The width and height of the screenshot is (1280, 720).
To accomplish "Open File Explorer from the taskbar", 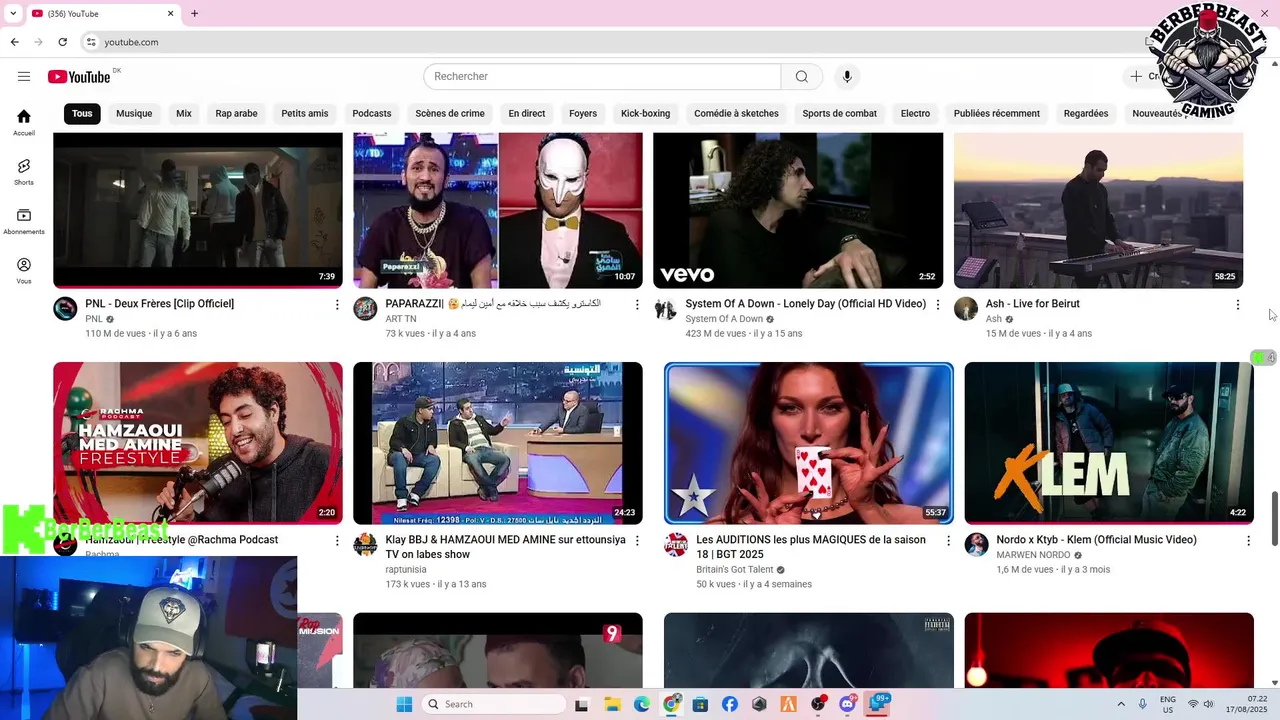I will (x=612, y=704).
